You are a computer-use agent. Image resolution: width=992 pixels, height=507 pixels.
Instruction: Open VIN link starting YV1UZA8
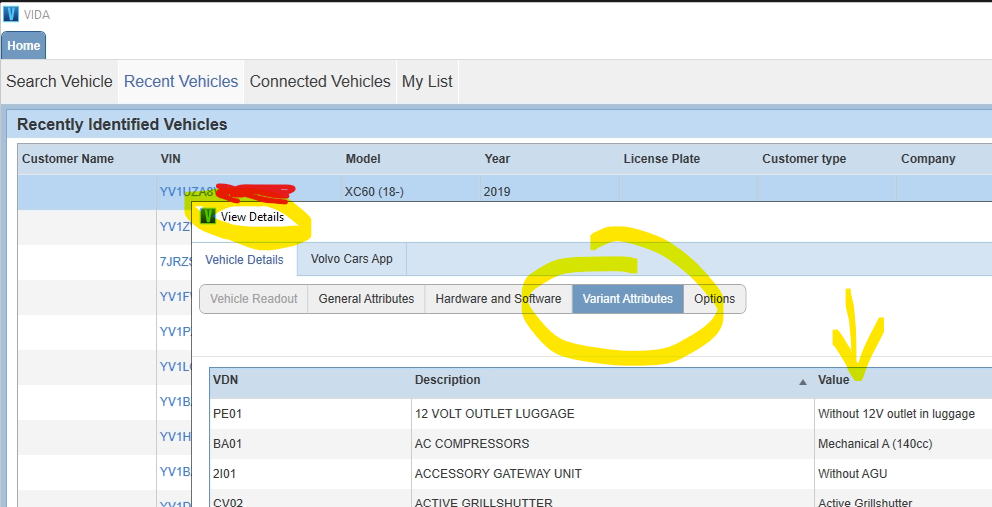click(188, 192)
